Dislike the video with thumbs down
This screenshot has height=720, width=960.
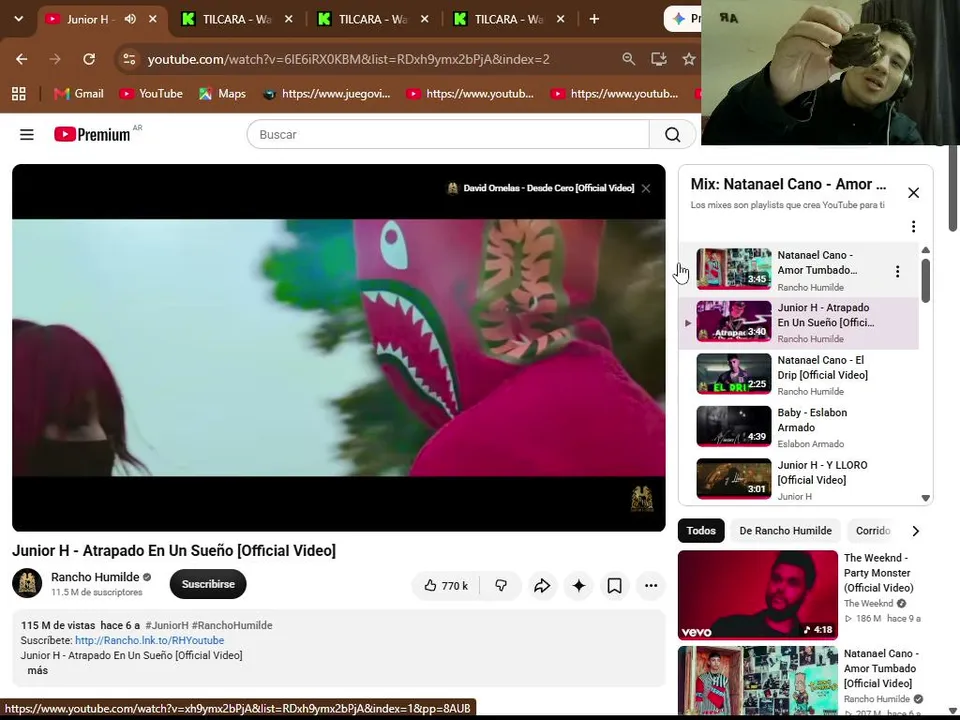pos(501,586)
